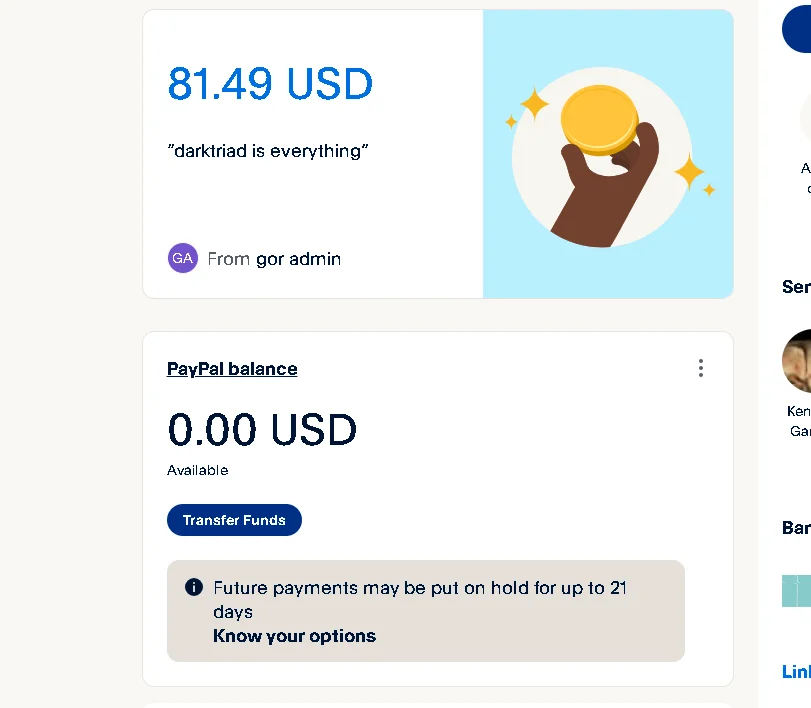
Task: Click the large sparkle above the coin
Action: point(534,104)
